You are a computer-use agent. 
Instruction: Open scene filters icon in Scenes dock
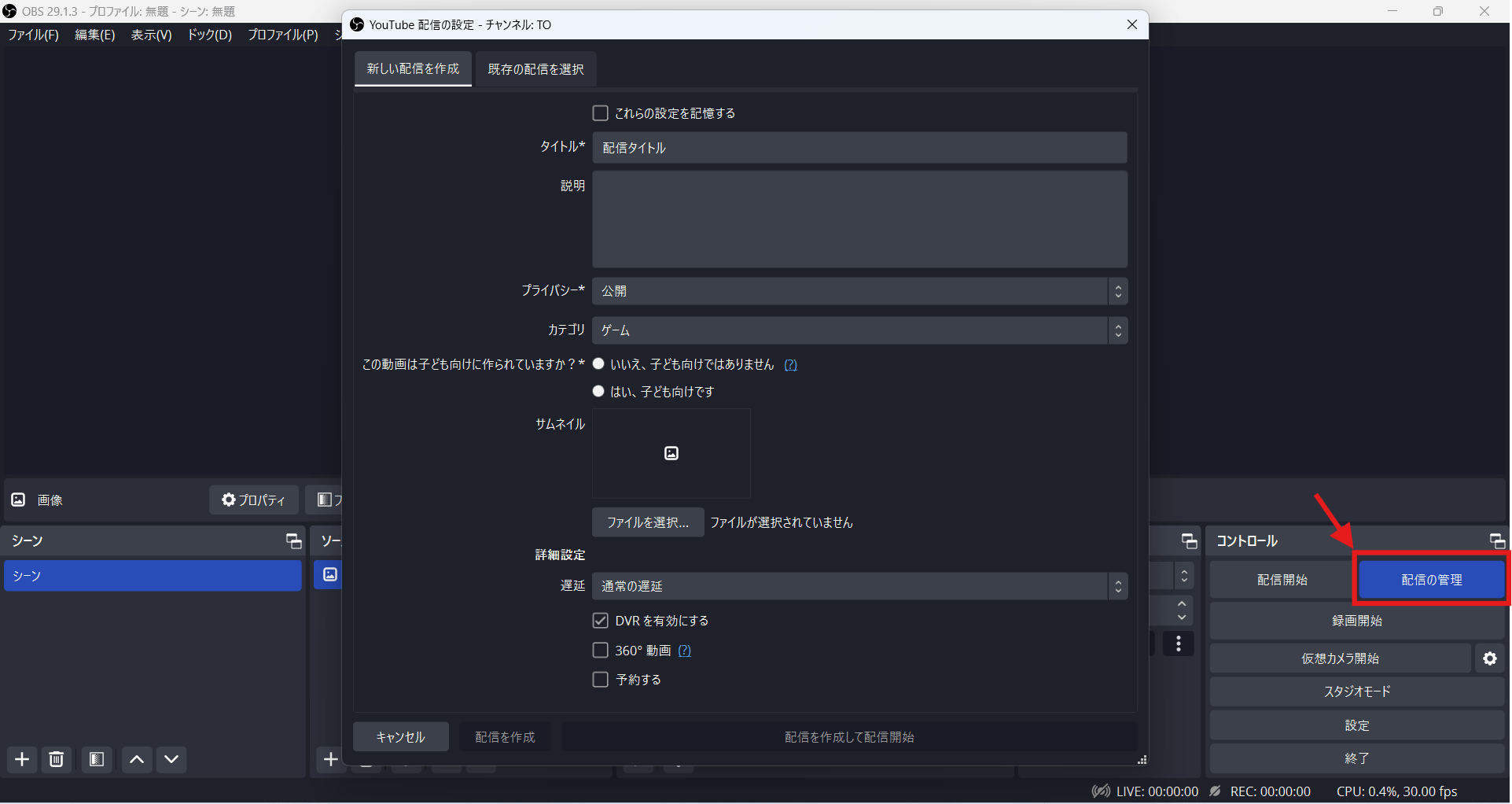coord(97,759)
